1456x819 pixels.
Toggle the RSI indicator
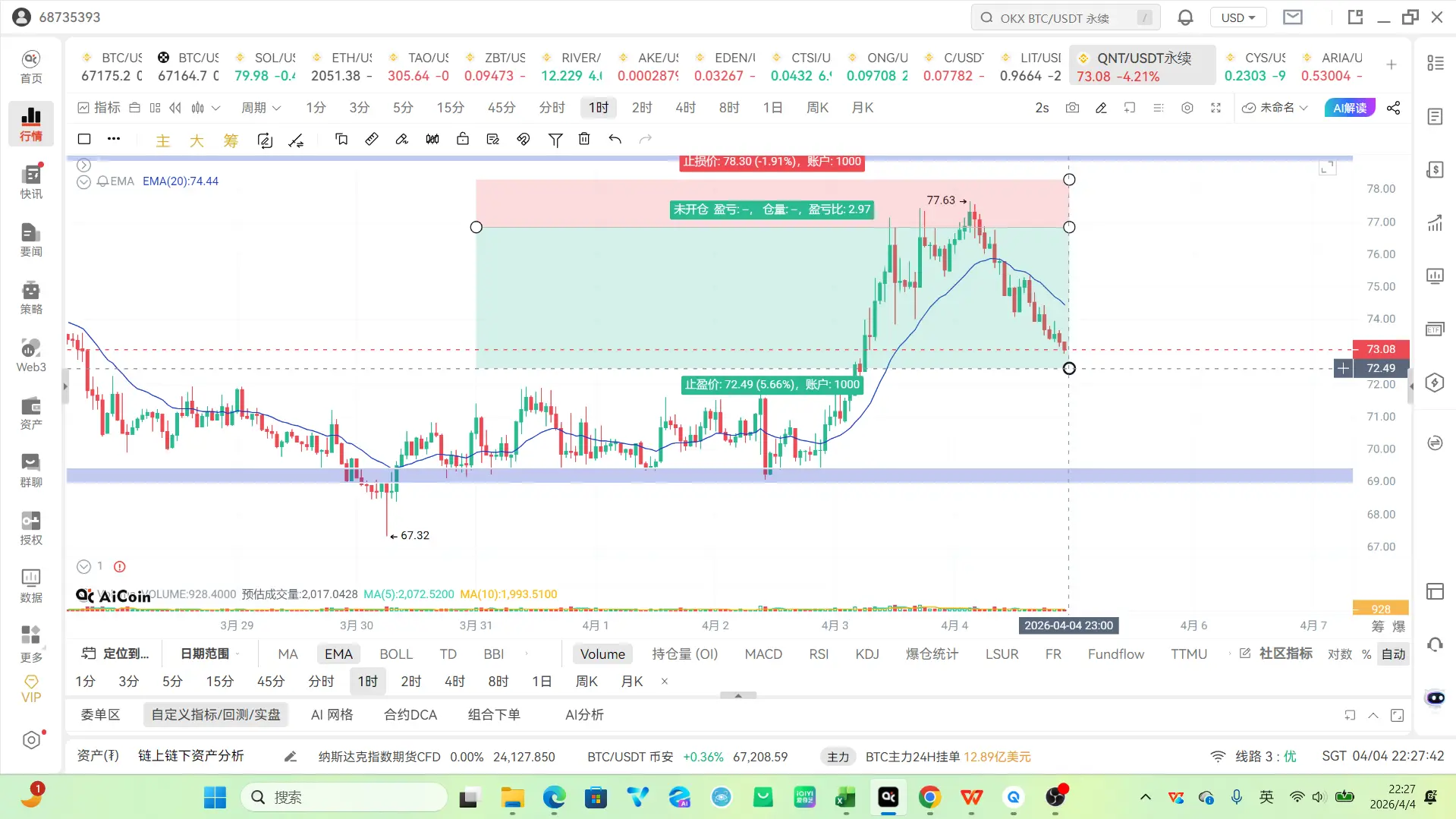819,654
